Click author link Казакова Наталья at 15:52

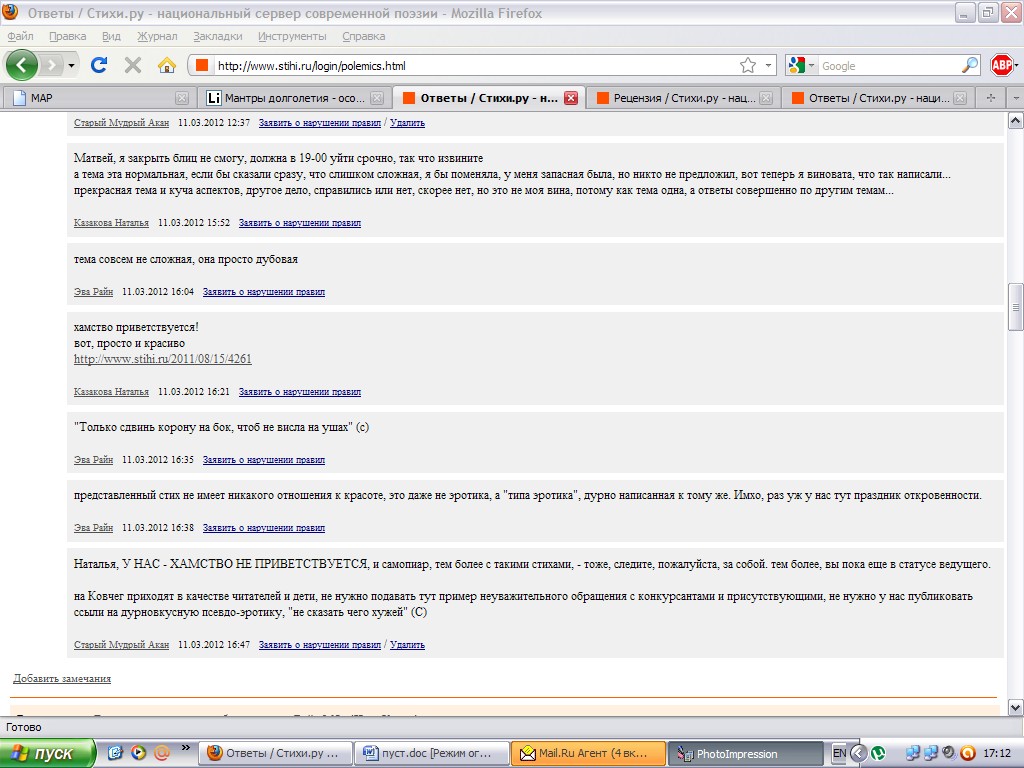(111, 223)
